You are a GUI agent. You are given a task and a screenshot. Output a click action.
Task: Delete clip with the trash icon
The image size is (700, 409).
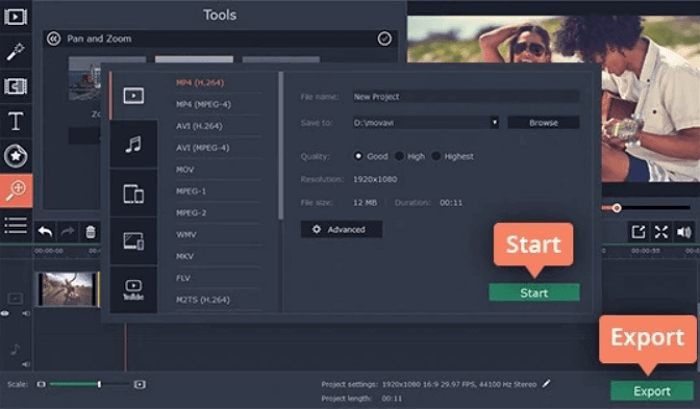click(91, 231)
